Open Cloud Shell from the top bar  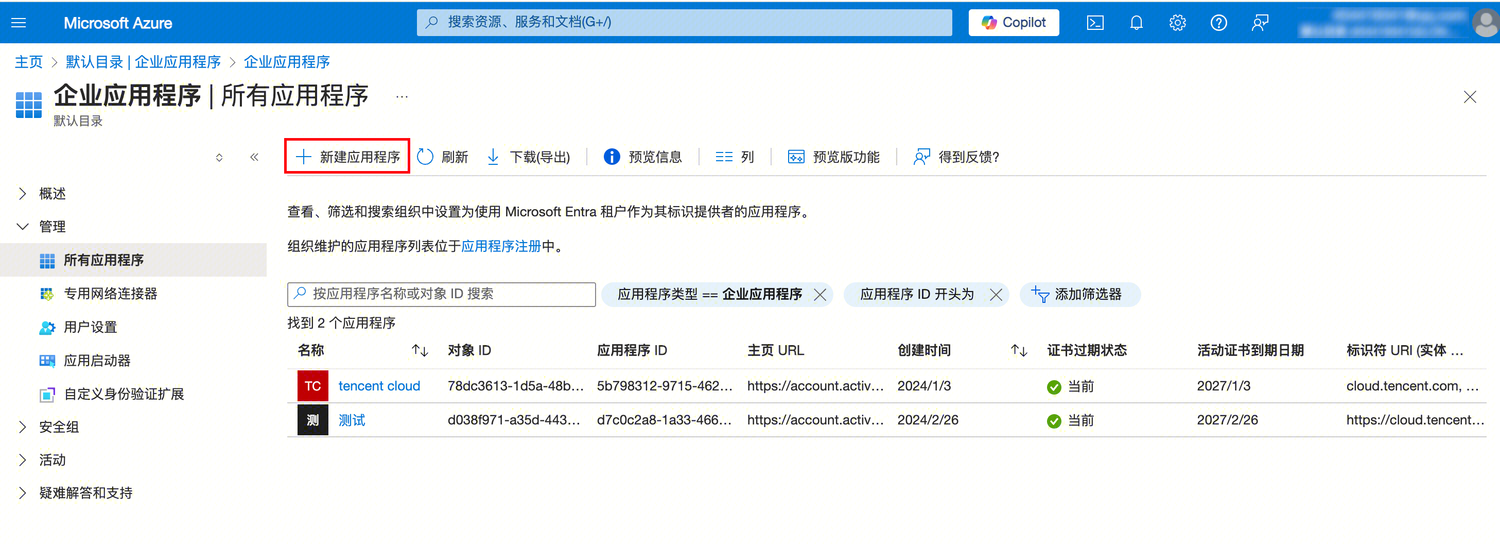1095,22
